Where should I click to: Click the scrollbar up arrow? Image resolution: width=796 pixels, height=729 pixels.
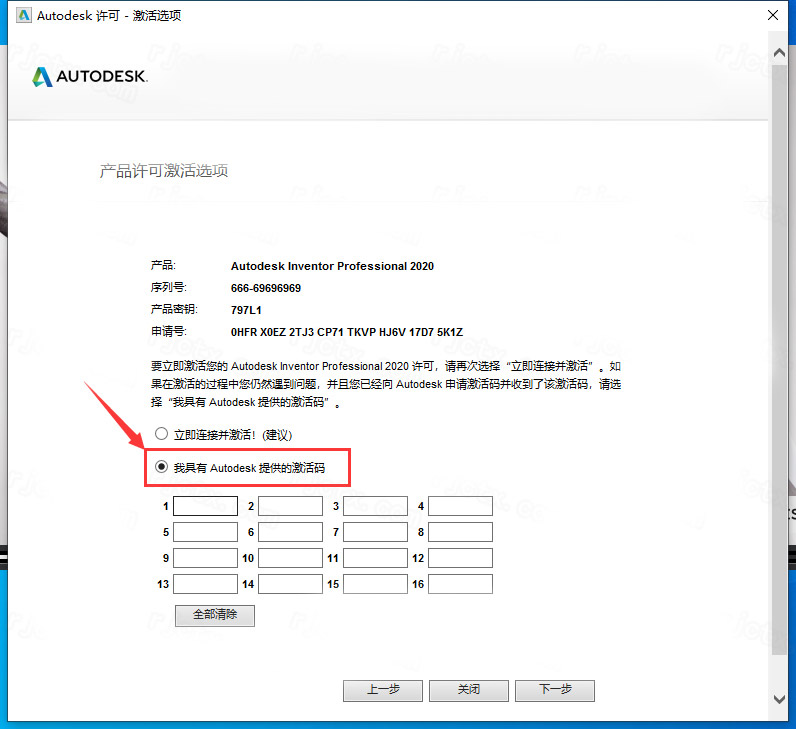point(779,52)
